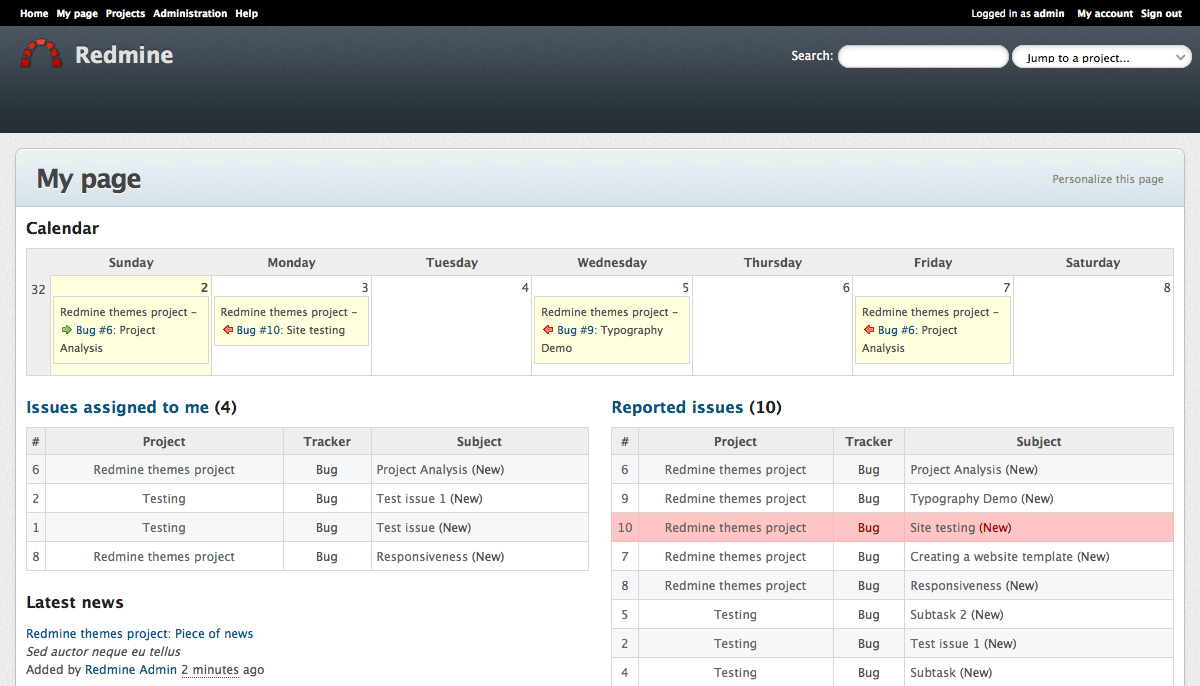Open 'Testing' project in reported issue #5 row

coord(735,614)
